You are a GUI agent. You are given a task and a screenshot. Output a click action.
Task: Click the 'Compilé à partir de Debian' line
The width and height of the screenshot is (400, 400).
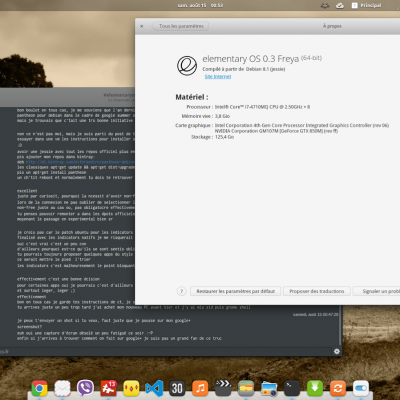click(x=243, y=69)
